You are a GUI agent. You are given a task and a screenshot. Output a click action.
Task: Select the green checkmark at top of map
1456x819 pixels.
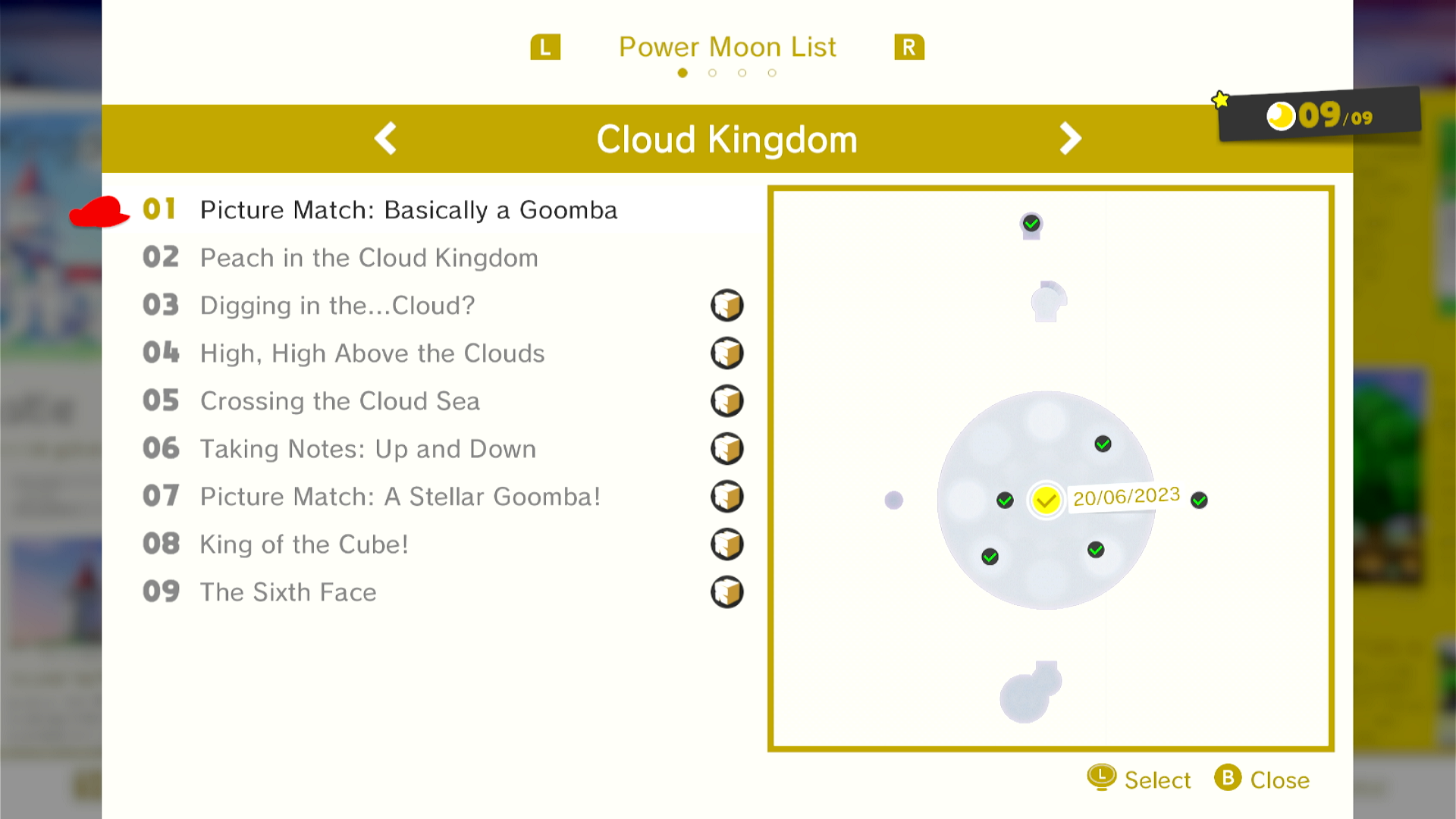pyautogui.click(x=1031, y=224)
